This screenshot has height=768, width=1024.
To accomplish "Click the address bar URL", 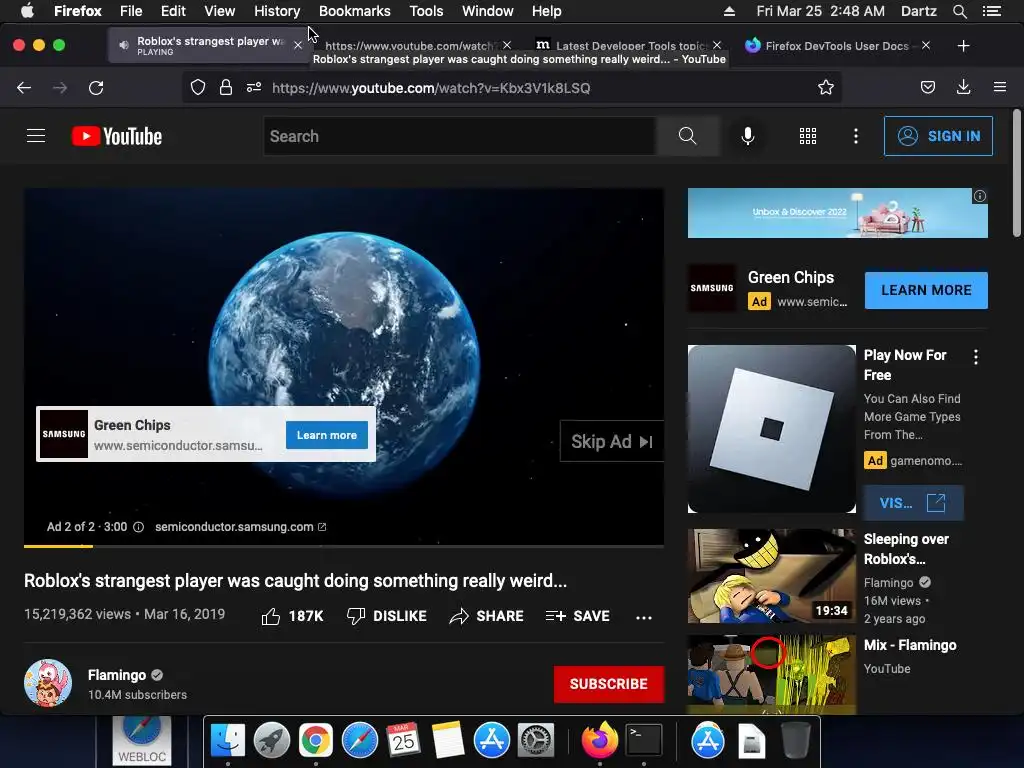I will (x=431, y=88).
